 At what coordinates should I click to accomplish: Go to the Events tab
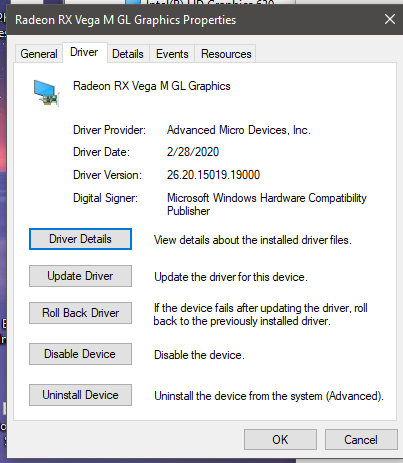[172, 54]
